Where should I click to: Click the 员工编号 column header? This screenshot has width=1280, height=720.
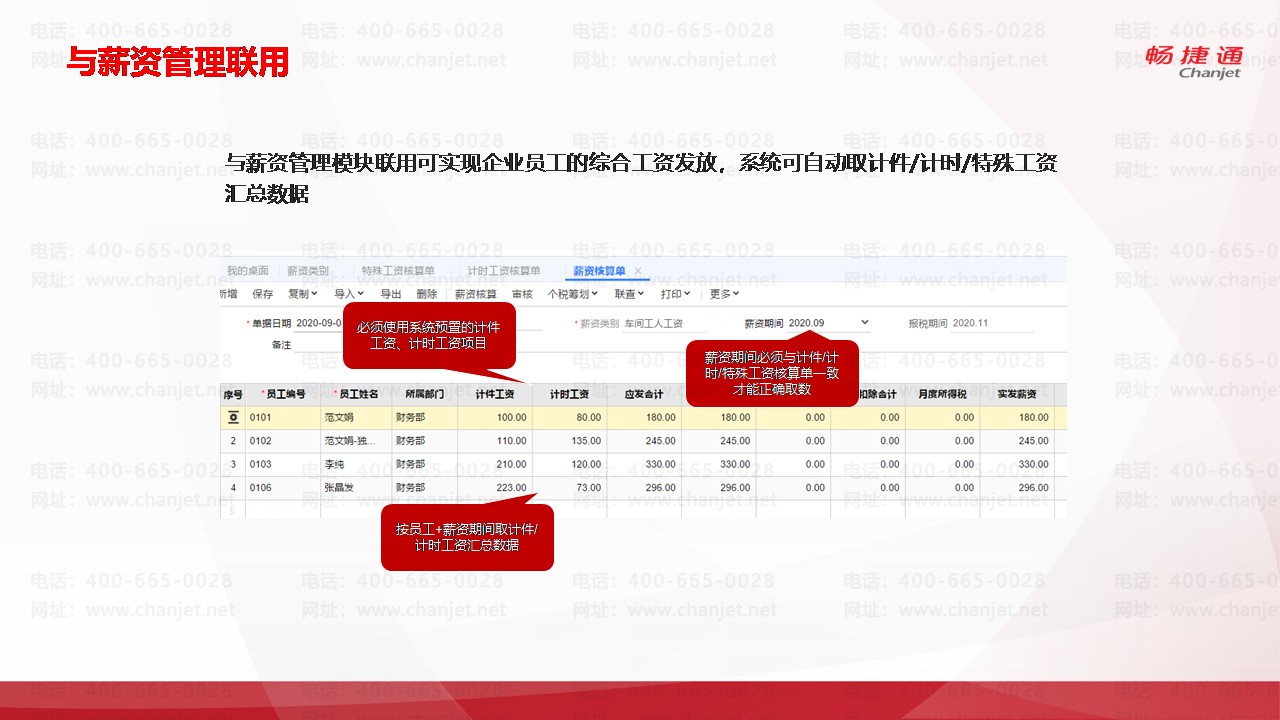pyautogui.click(x=283, y=394)
